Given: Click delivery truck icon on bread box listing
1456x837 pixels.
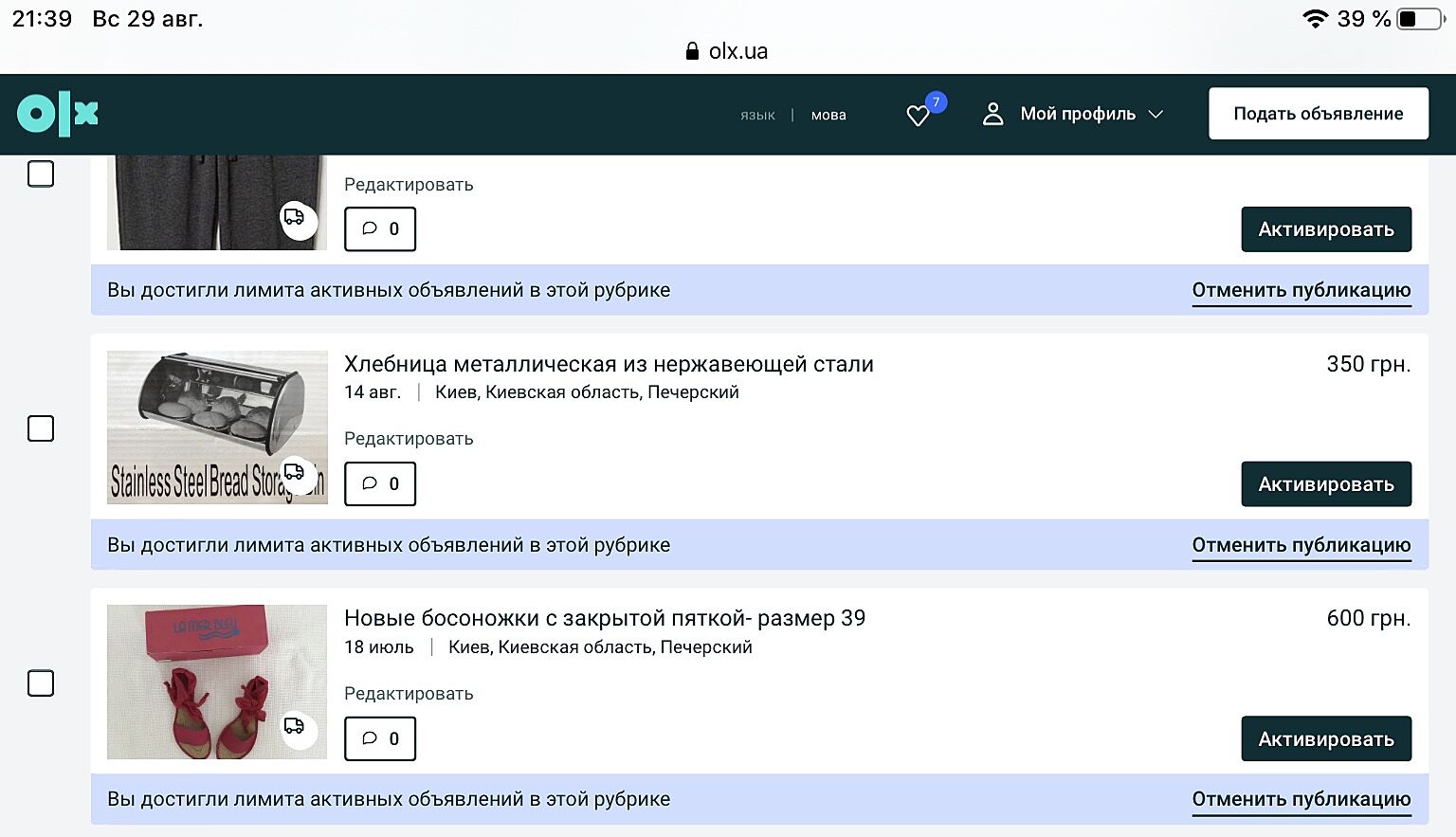Looking at the screenshot, I should click(x=295, y=472).
